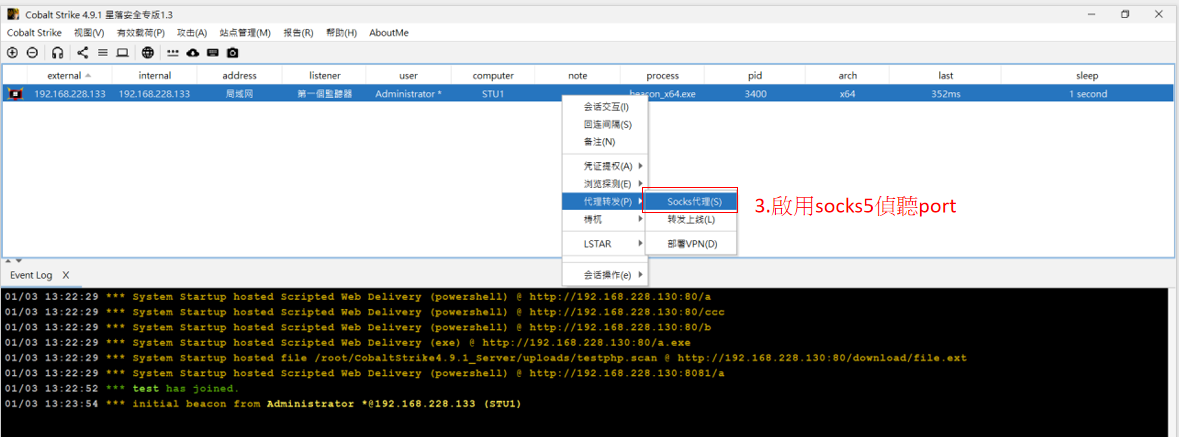Open the 攻击(A) menu
The image size is (1179, 437).
click(x=192, y=33)
